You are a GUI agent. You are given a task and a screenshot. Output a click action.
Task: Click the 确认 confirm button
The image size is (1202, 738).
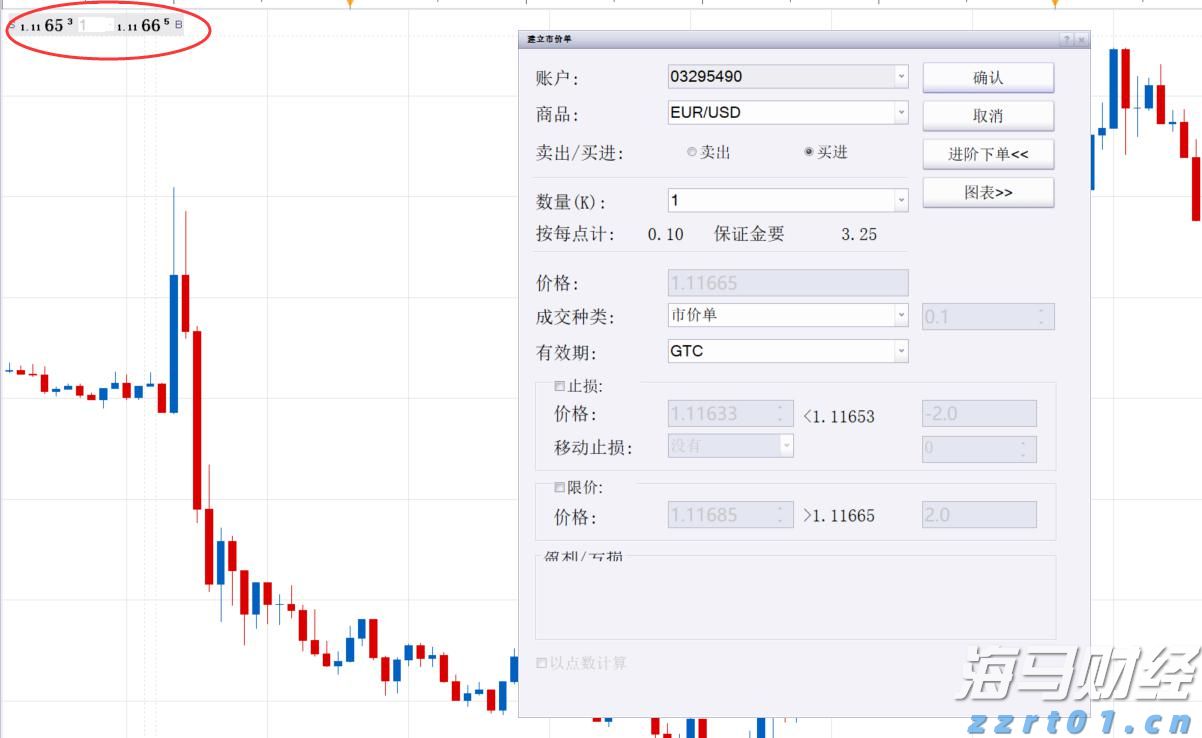coord(987,76)
